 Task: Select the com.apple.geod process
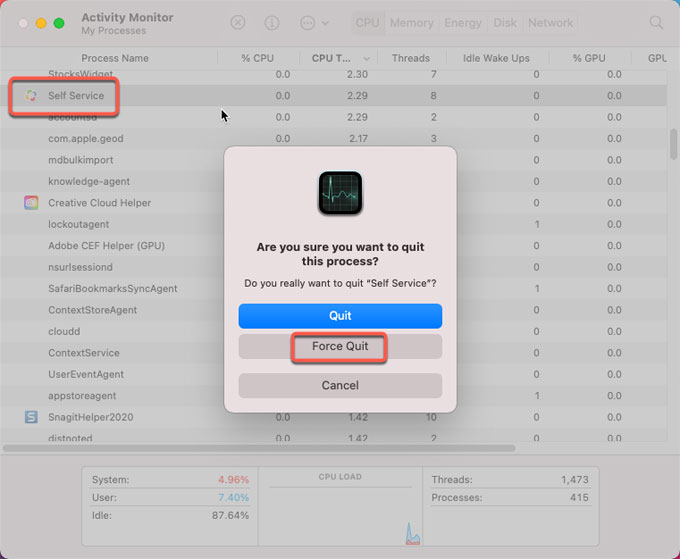[x=85, y=139]
